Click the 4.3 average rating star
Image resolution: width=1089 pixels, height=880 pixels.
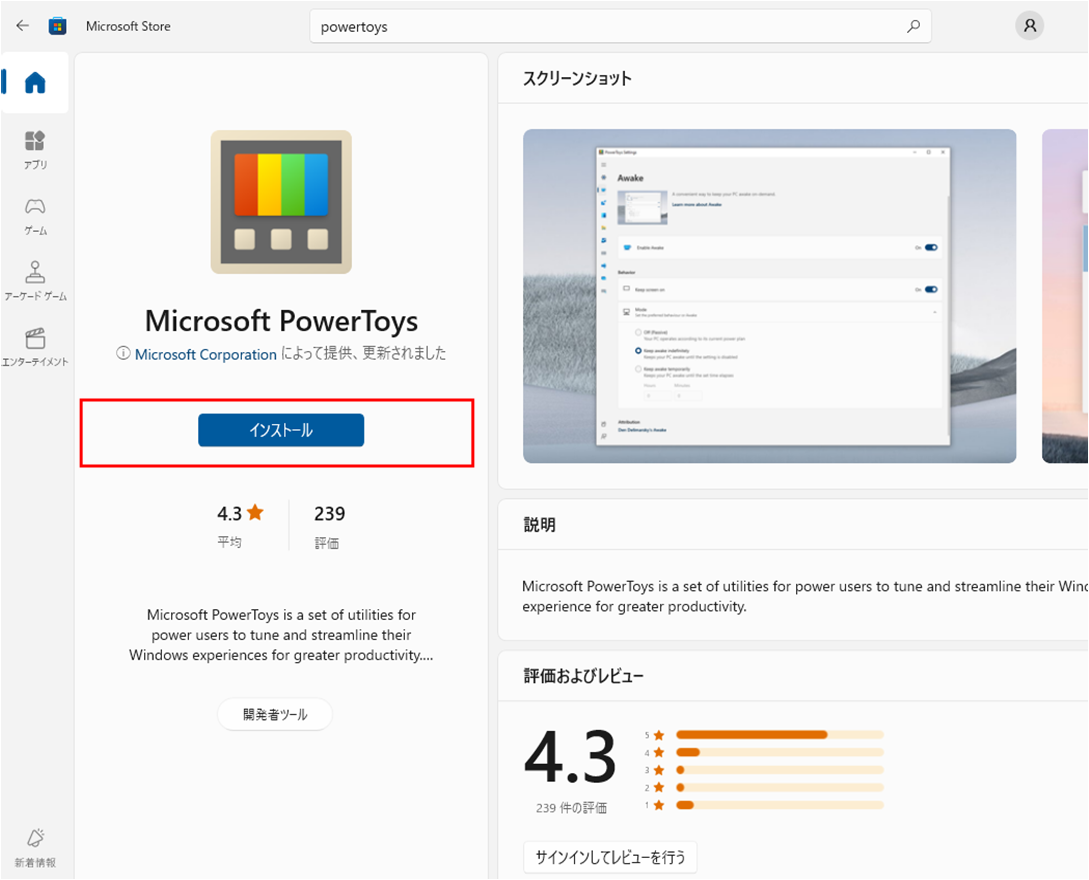pyautogui.click(x=255, y=513)
